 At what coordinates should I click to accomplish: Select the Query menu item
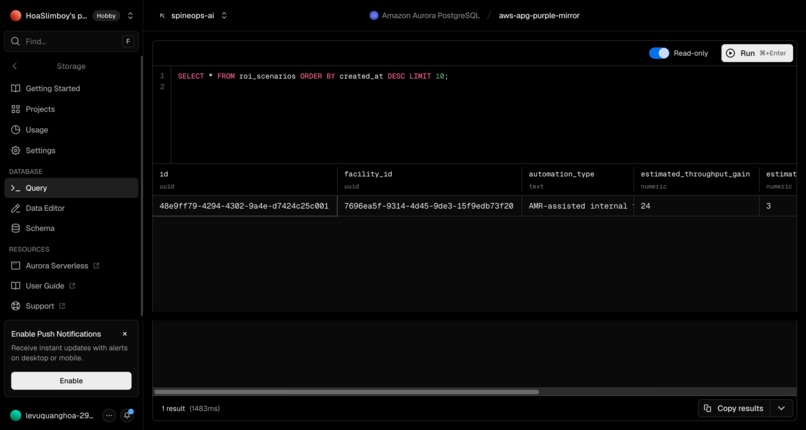71,188
